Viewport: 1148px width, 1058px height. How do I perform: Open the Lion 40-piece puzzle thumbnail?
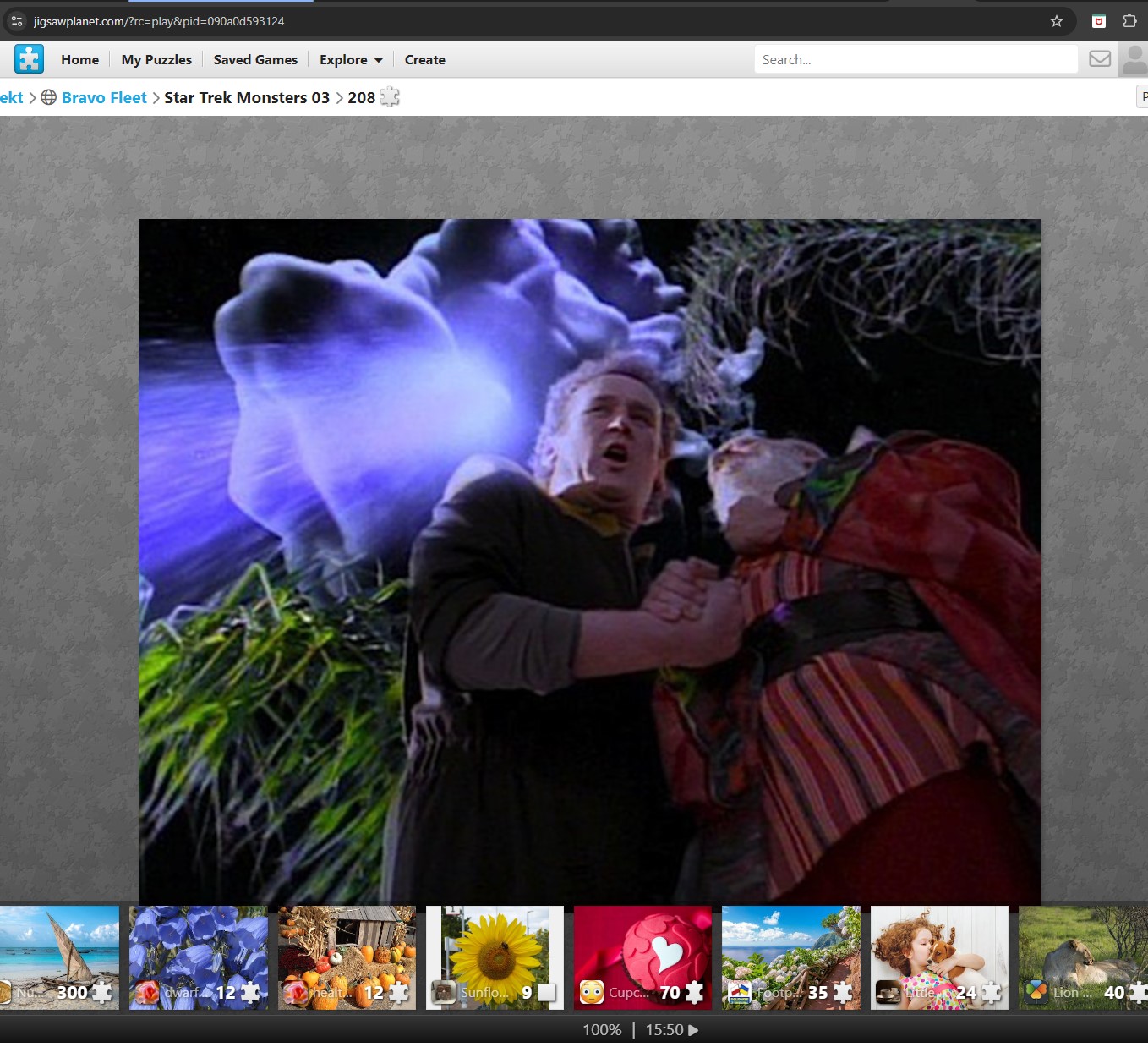[1084, 957]
